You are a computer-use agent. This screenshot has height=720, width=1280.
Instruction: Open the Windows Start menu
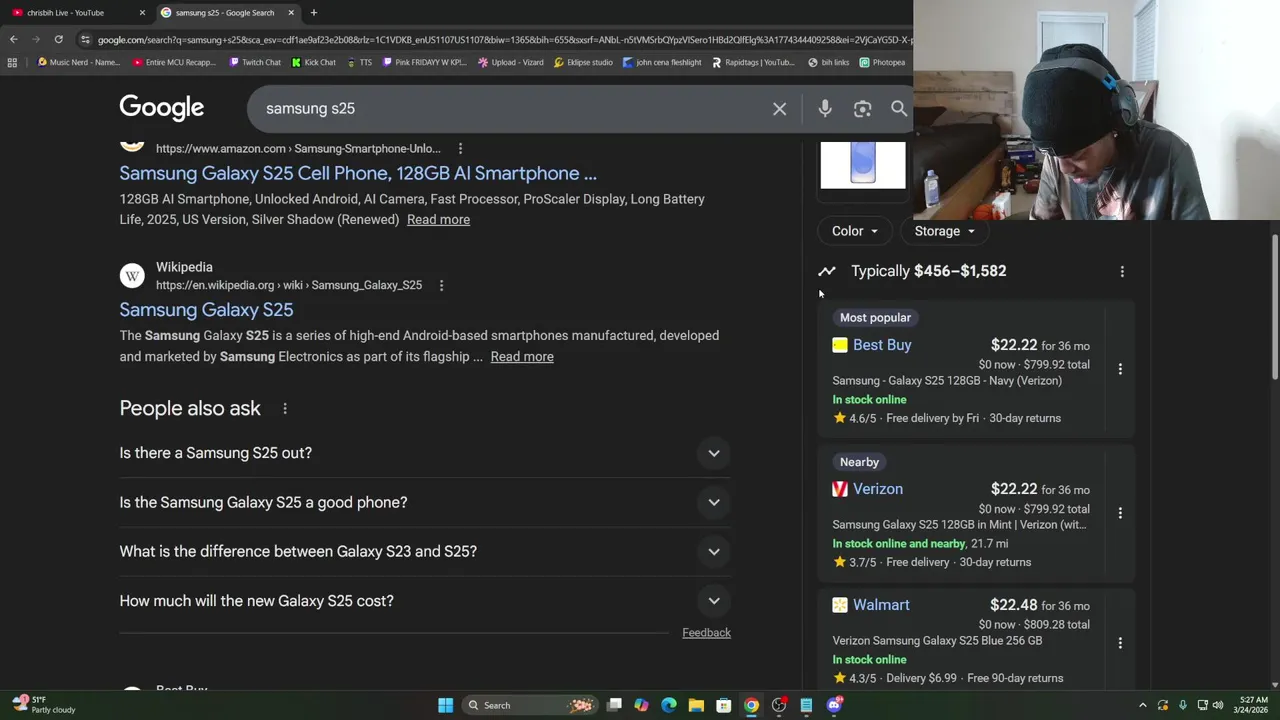coord(445,705)
